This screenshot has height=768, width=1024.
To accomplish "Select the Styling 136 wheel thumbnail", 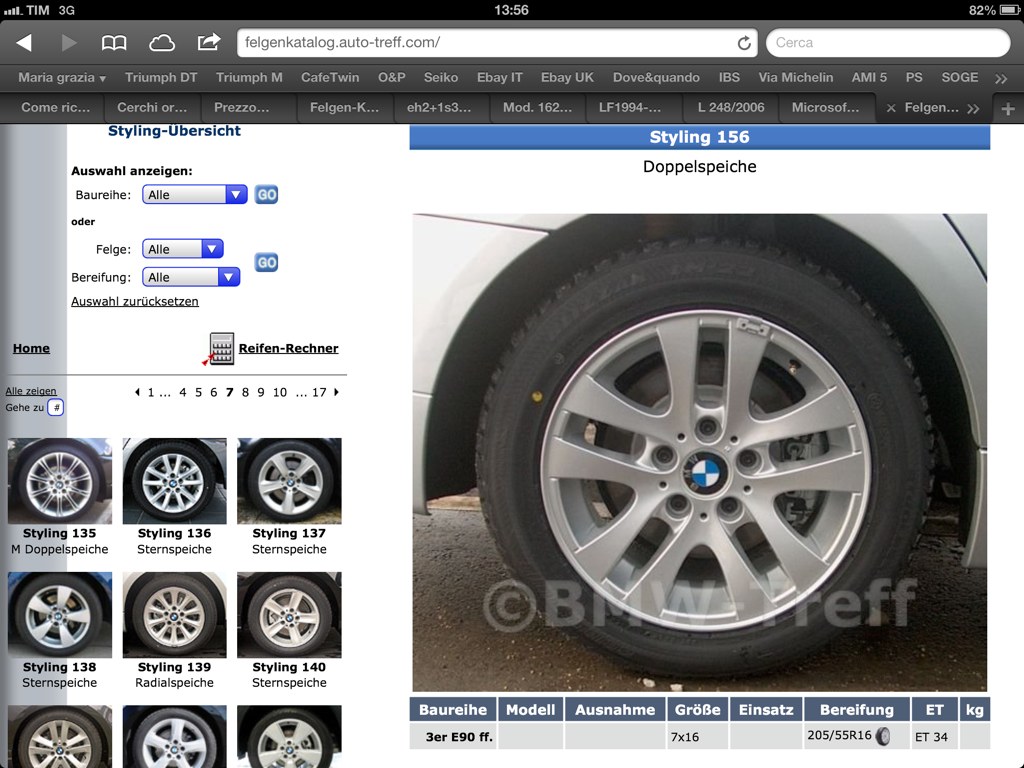I will click(174, 481).
